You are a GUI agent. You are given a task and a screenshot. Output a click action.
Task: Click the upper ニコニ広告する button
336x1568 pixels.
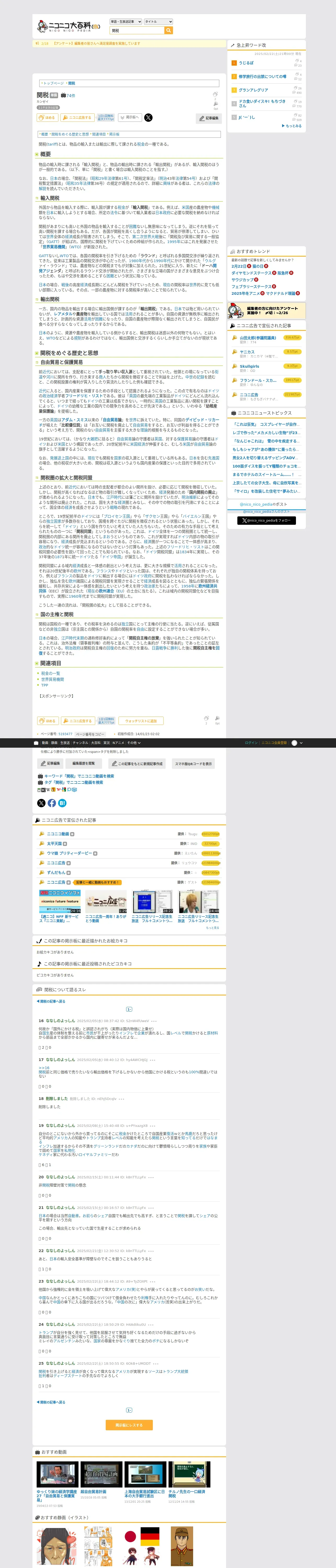tap(78, 118)
